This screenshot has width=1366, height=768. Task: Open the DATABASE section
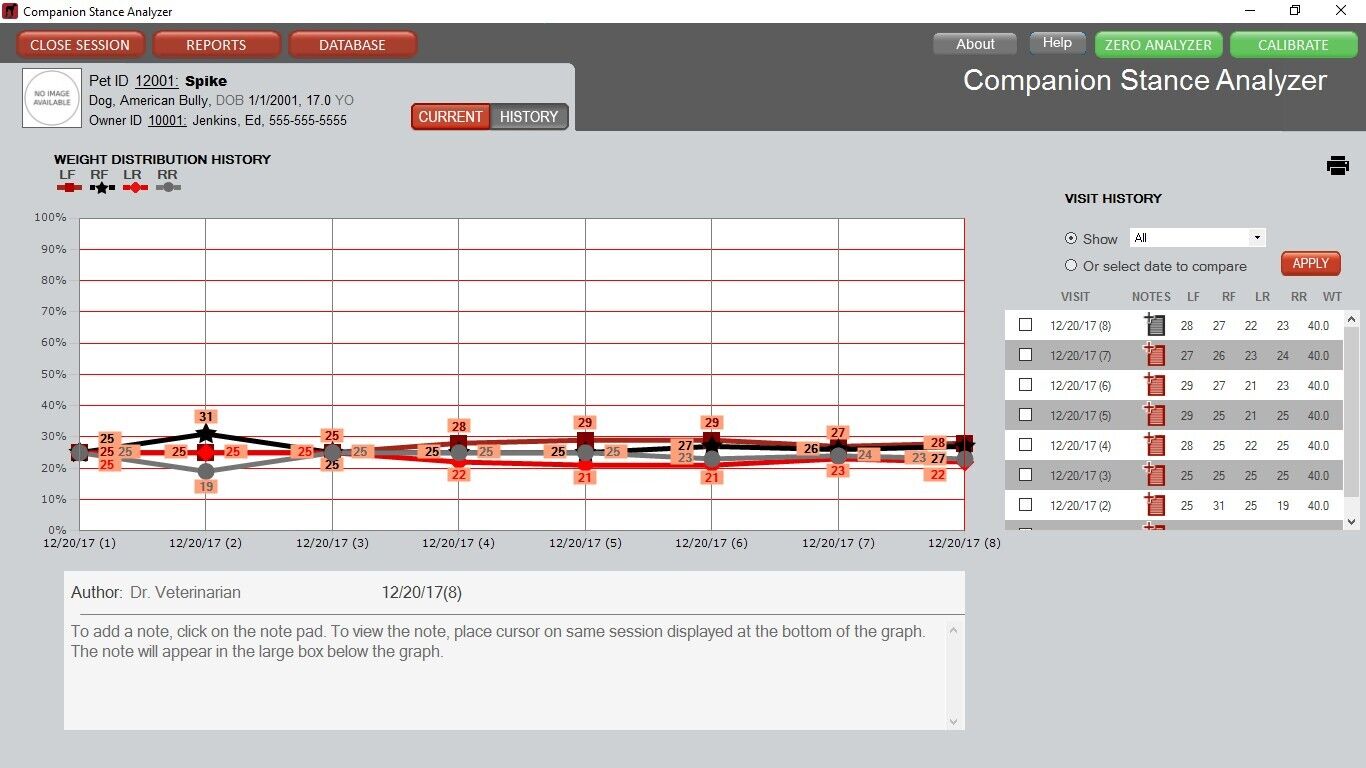click(x=352, y=45)
